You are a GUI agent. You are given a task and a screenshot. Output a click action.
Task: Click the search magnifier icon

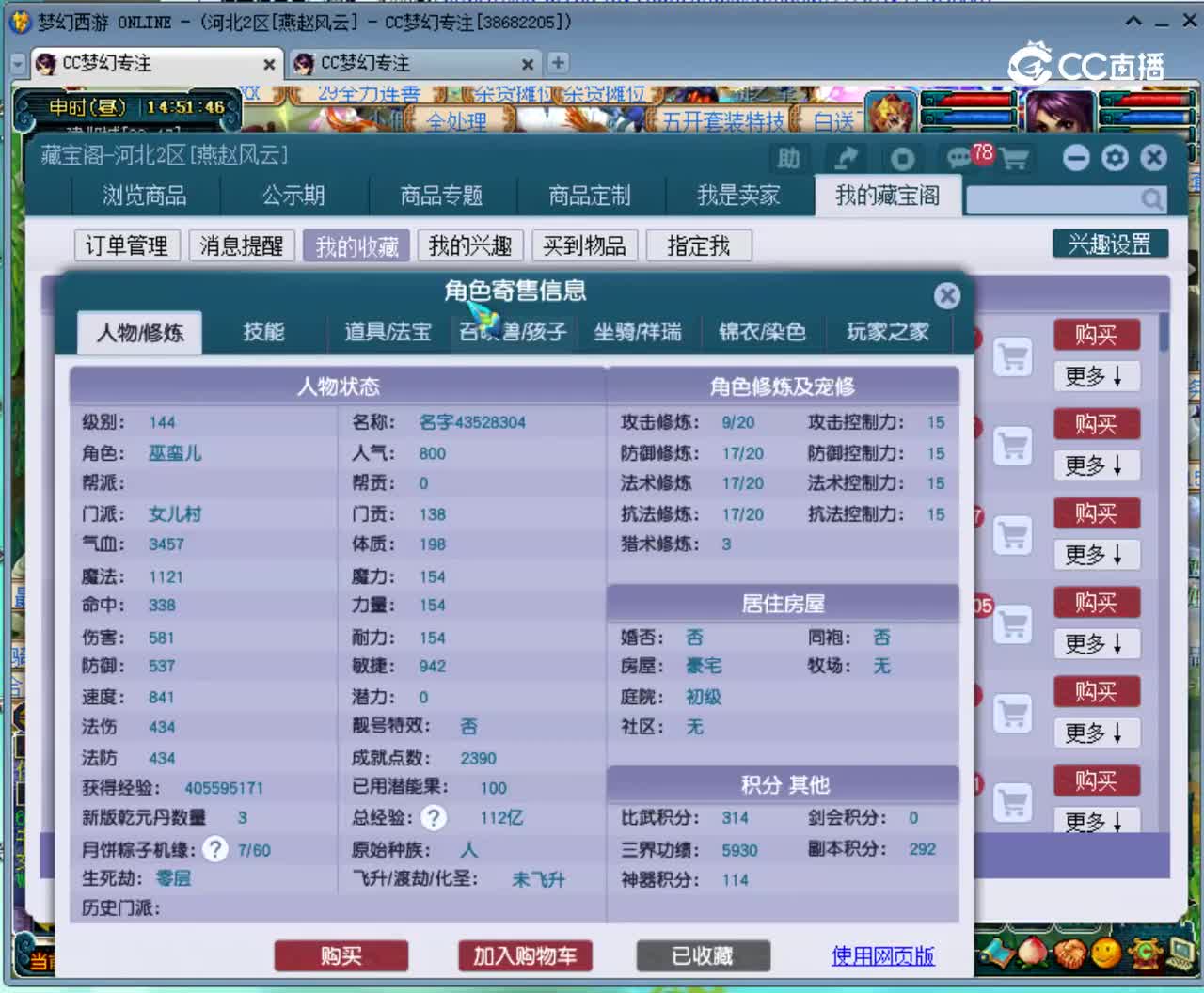point(1152,198)
